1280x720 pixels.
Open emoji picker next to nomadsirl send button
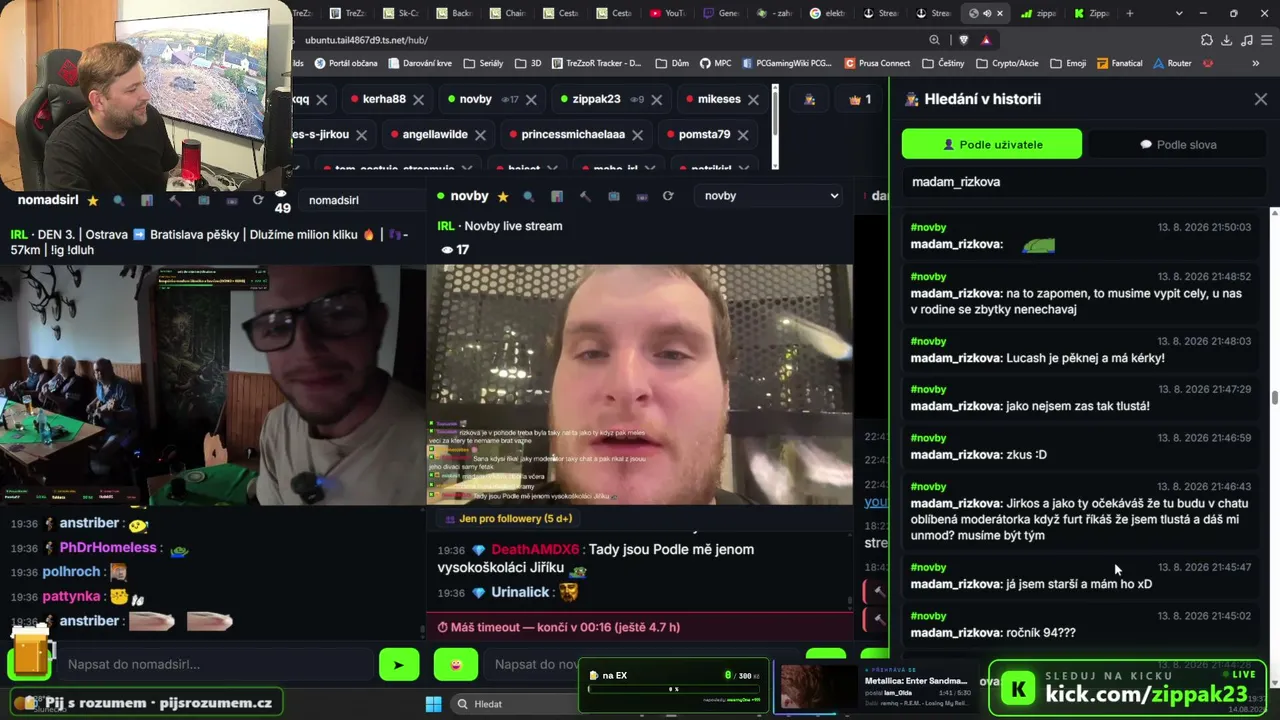[455, 664]
